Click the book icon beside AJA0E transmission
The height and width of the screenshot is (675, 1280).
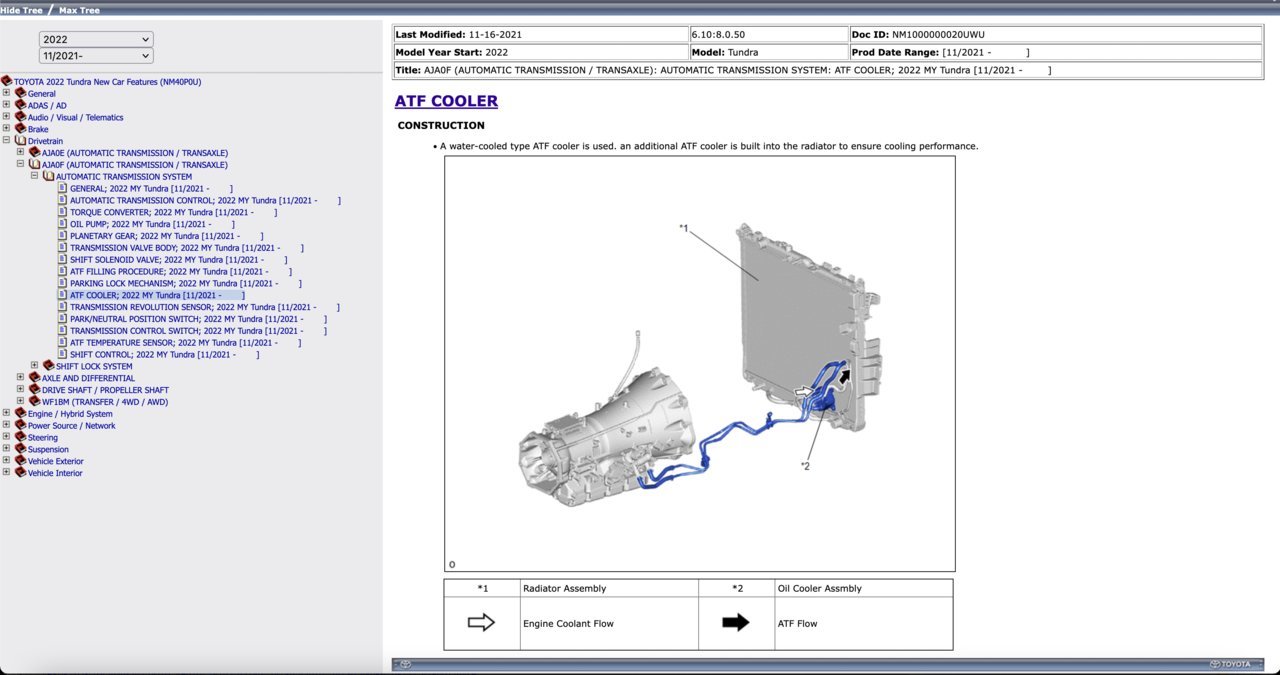(x=34, y=152)
